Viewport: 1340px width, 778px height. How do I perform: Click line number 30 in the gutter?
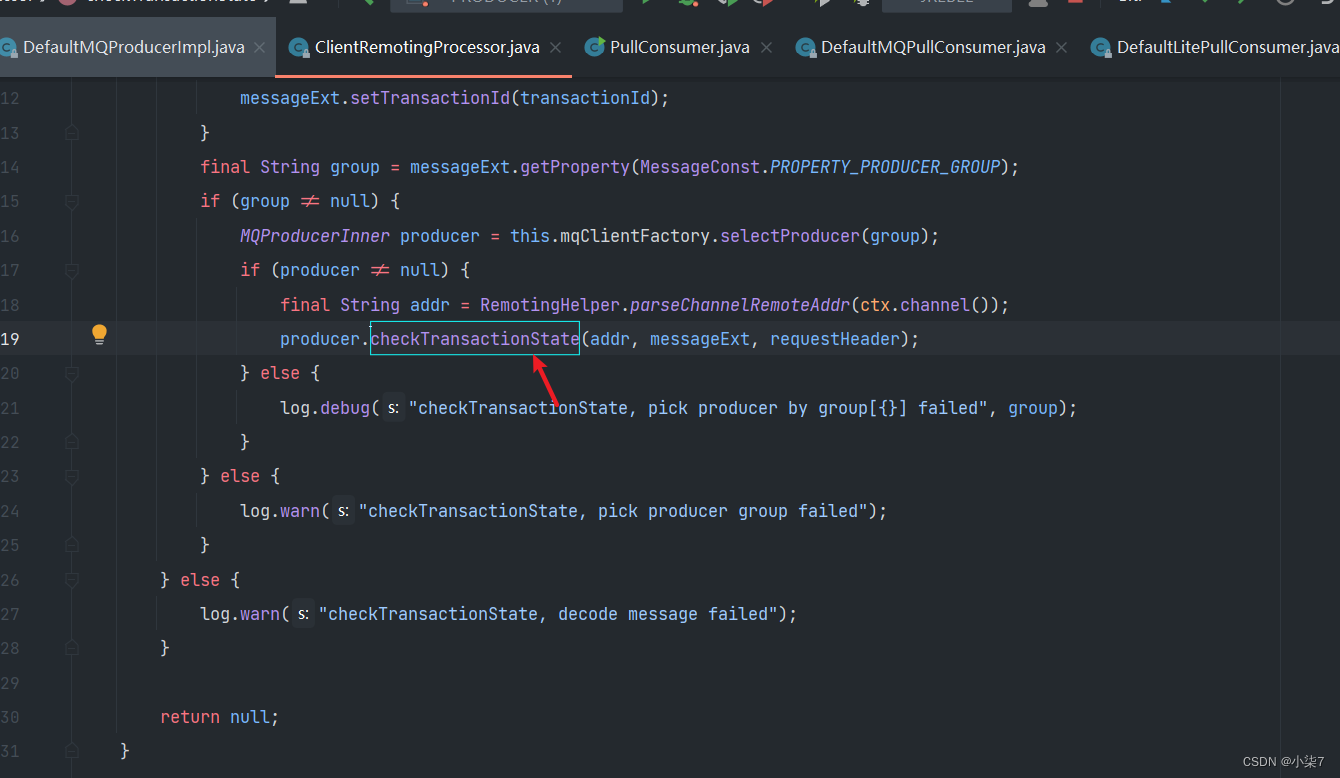click(x=10, y=717)
